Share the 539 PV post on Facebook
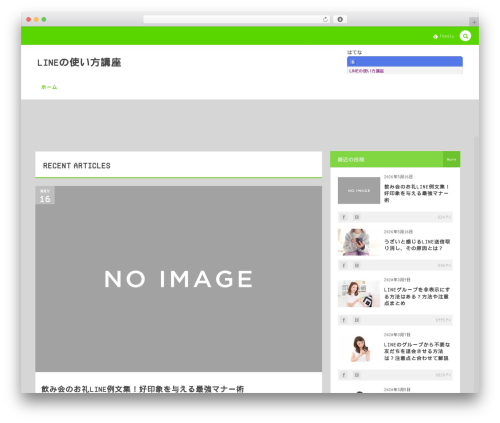 (344, 265)
